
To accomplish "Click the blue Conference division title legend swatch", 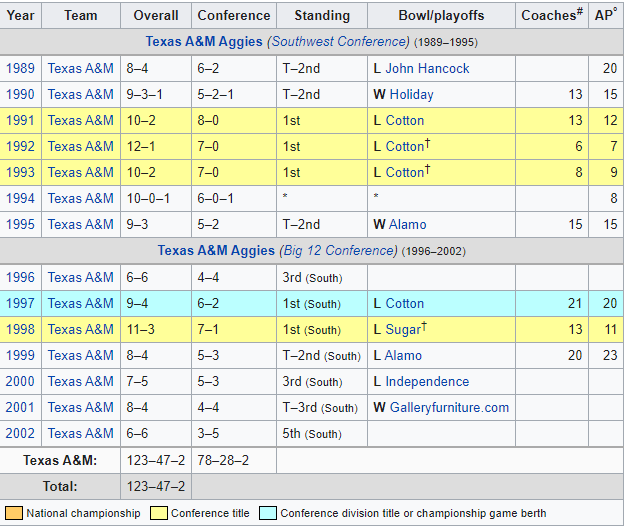I will (267, 513).
